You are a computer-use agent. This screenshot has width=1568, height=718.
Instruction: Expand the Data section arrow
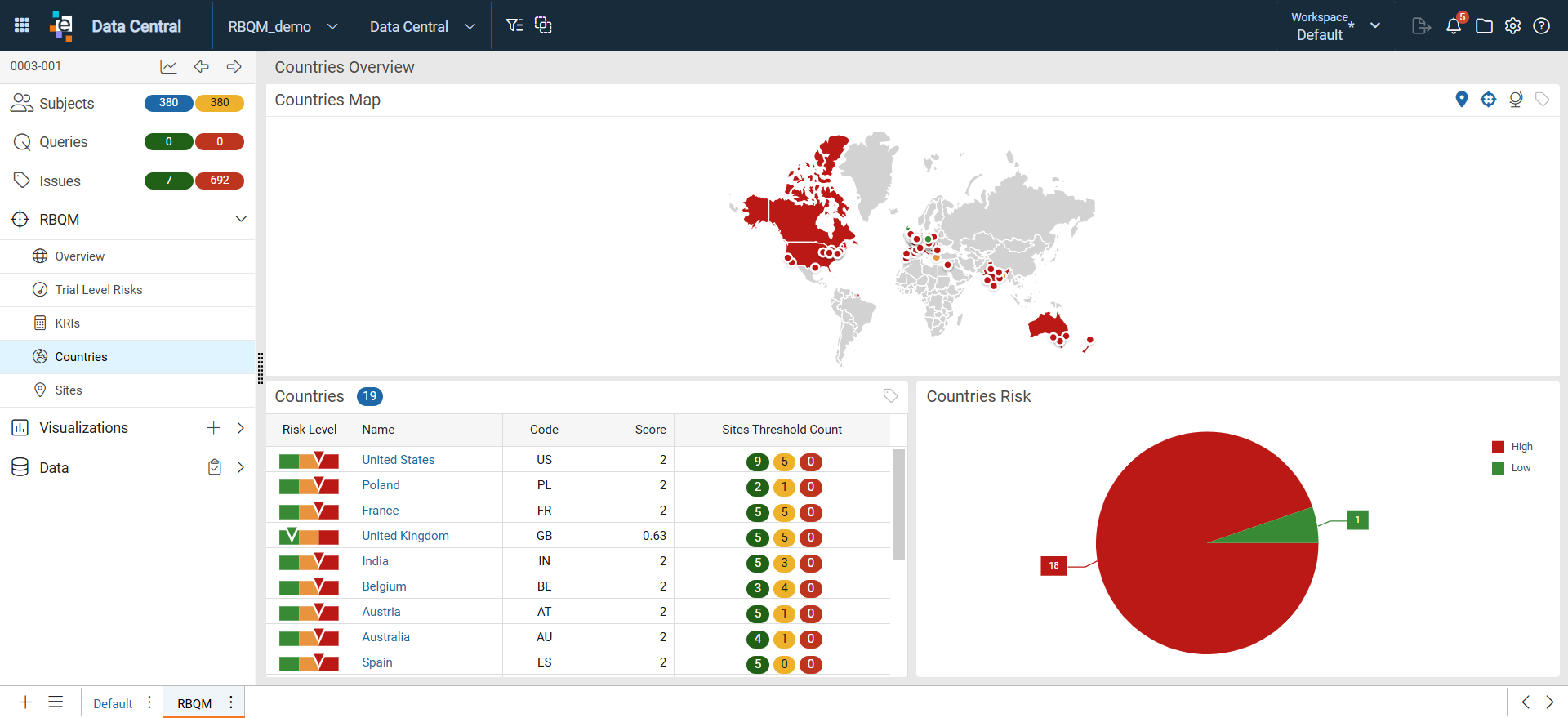point(241,467)
